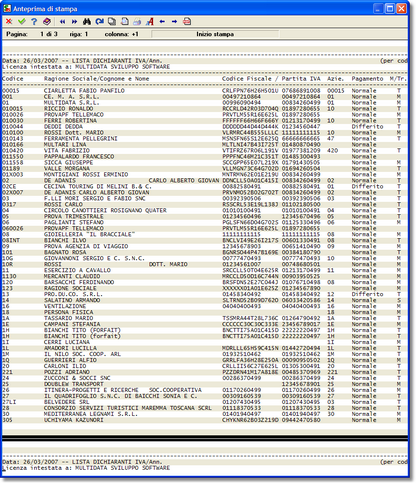Click the 'colonna: +1' indicator
Image resolution: width=416 pixels, height=484 pixels.
click(122, 34)
